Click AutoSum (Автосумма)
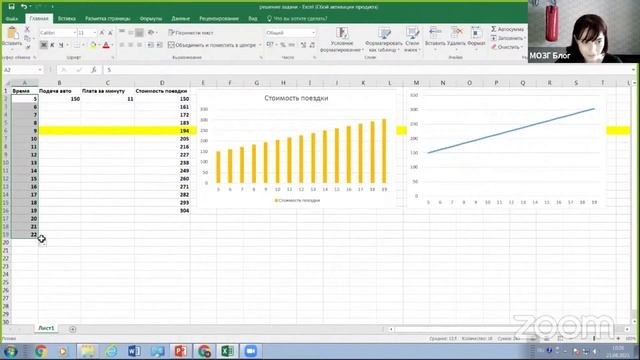The image size is (640, 360). point(507,29)
